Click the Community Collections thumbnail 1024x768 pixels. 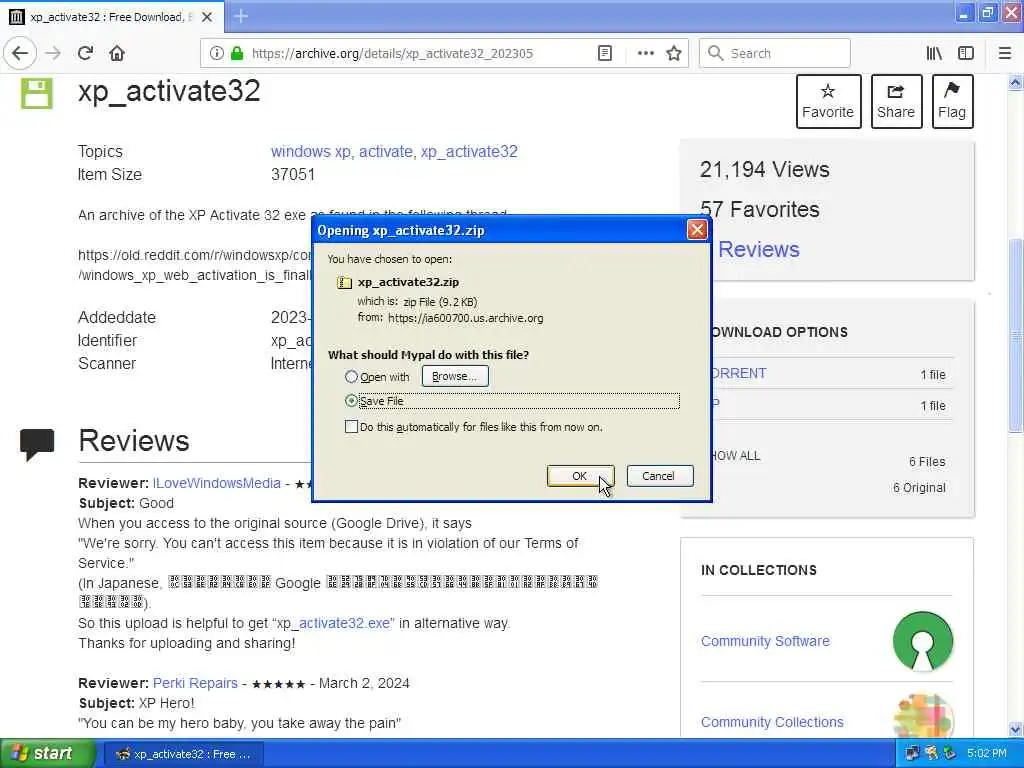coord(923,716)
